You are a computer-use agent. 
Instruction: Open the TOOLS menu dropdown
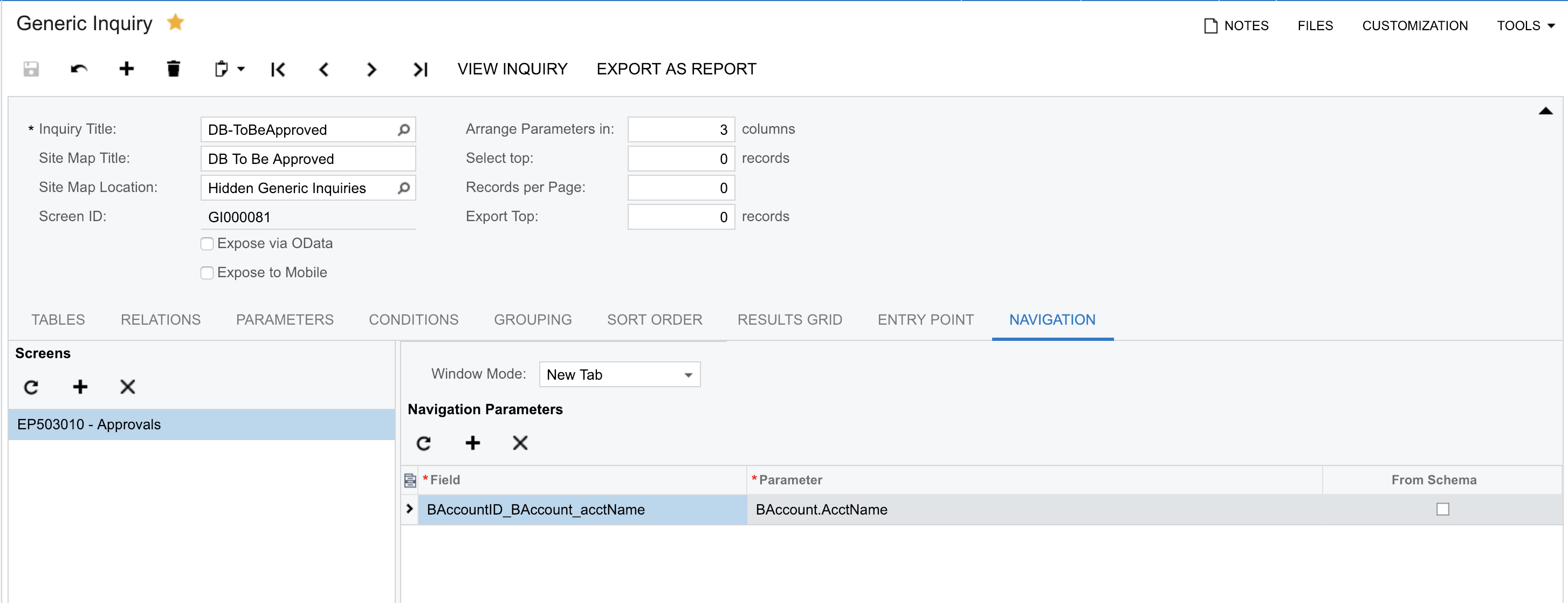click(x=1525, y=25)
